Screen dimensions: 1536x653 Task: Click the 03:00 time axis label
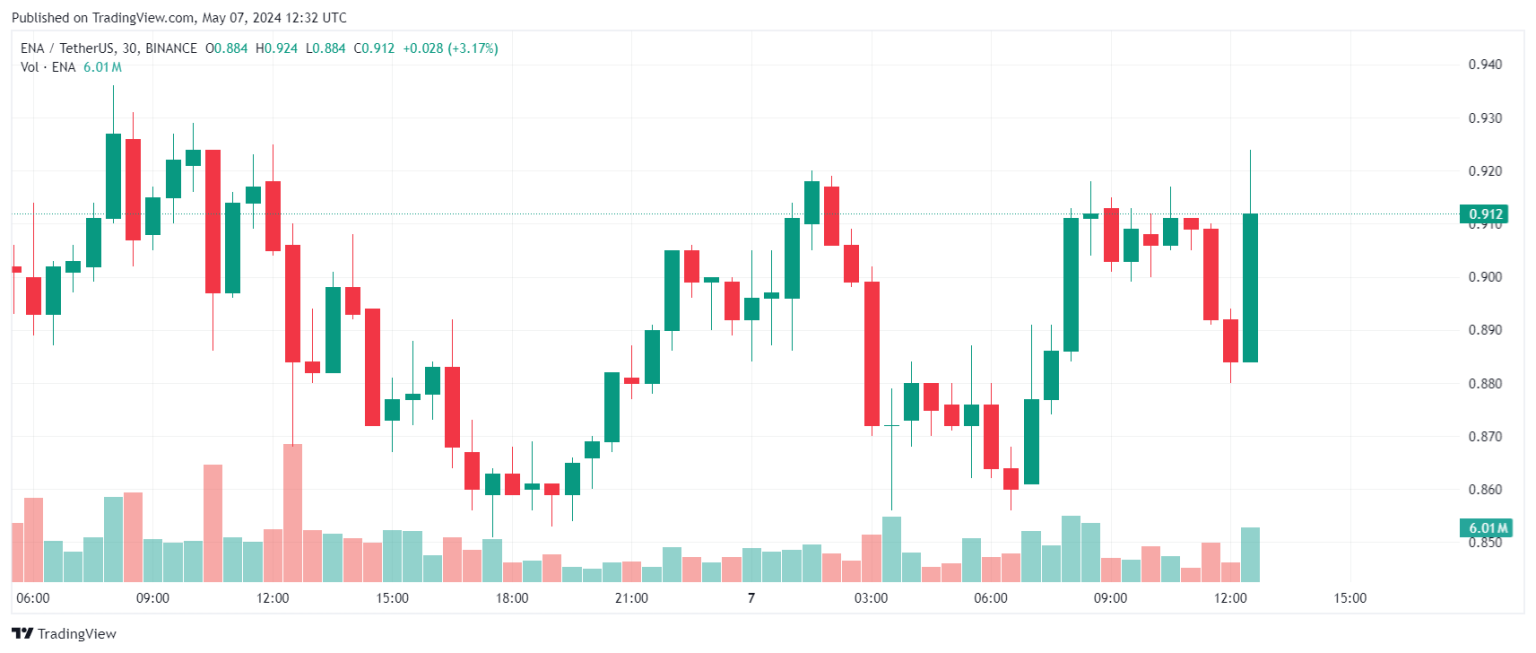pyautogui.click(x=871, y=598)
